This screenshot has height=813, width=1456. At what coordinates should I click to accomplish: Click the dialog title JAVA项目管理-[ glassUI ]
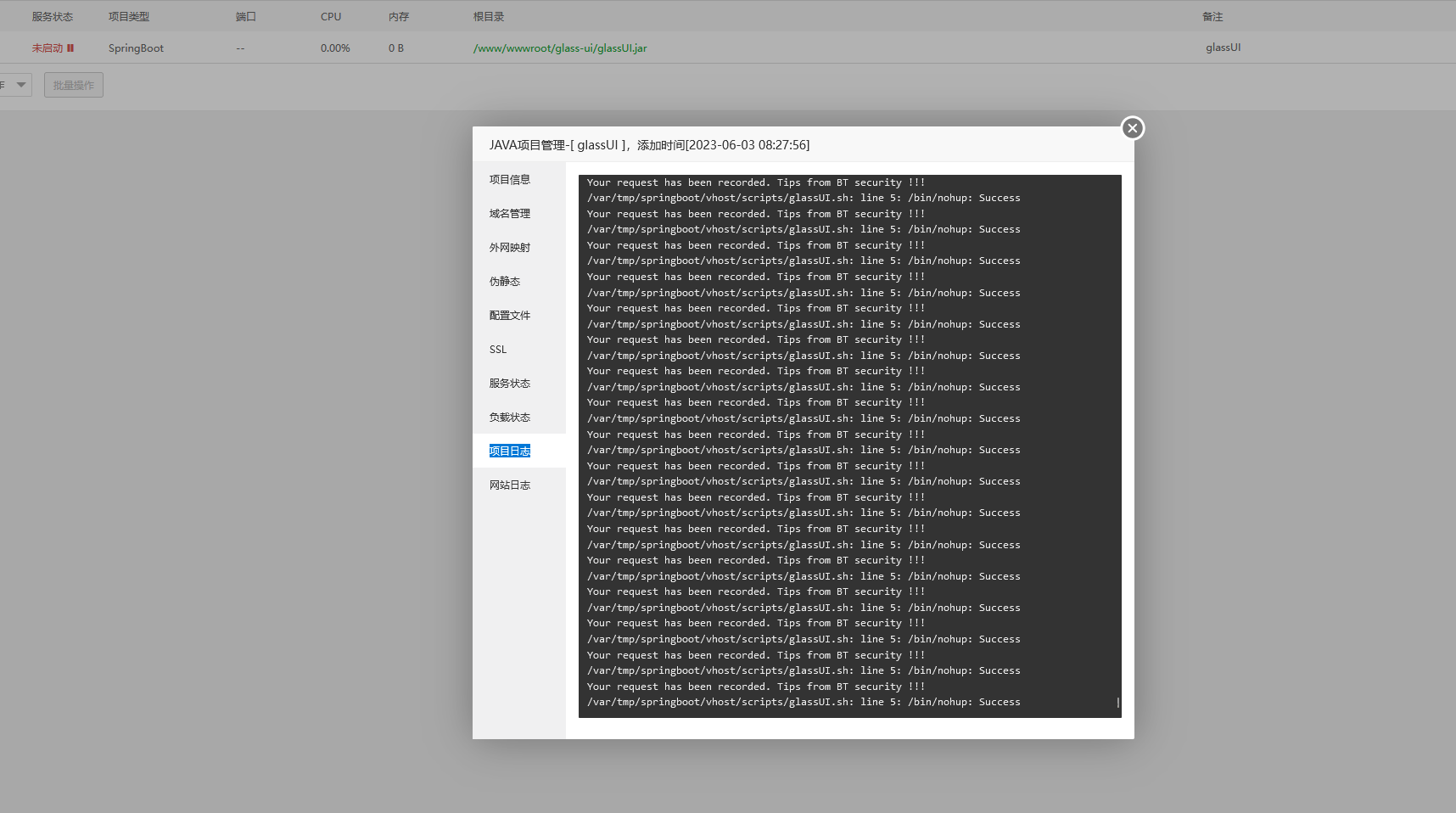pyautogui.click(x=557, y=145)
